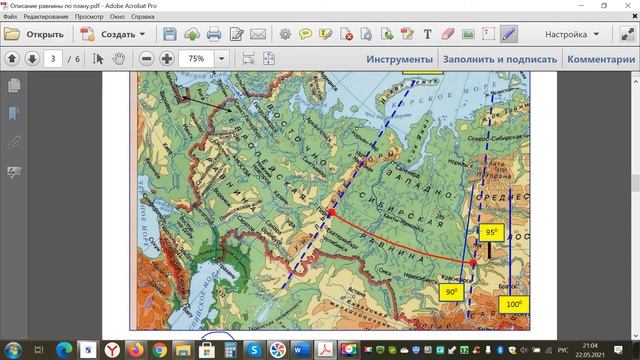Screen dimensions: 640x360
Task: Toggle the highlighted pen markup tool
Action: (x=508, y=34)
